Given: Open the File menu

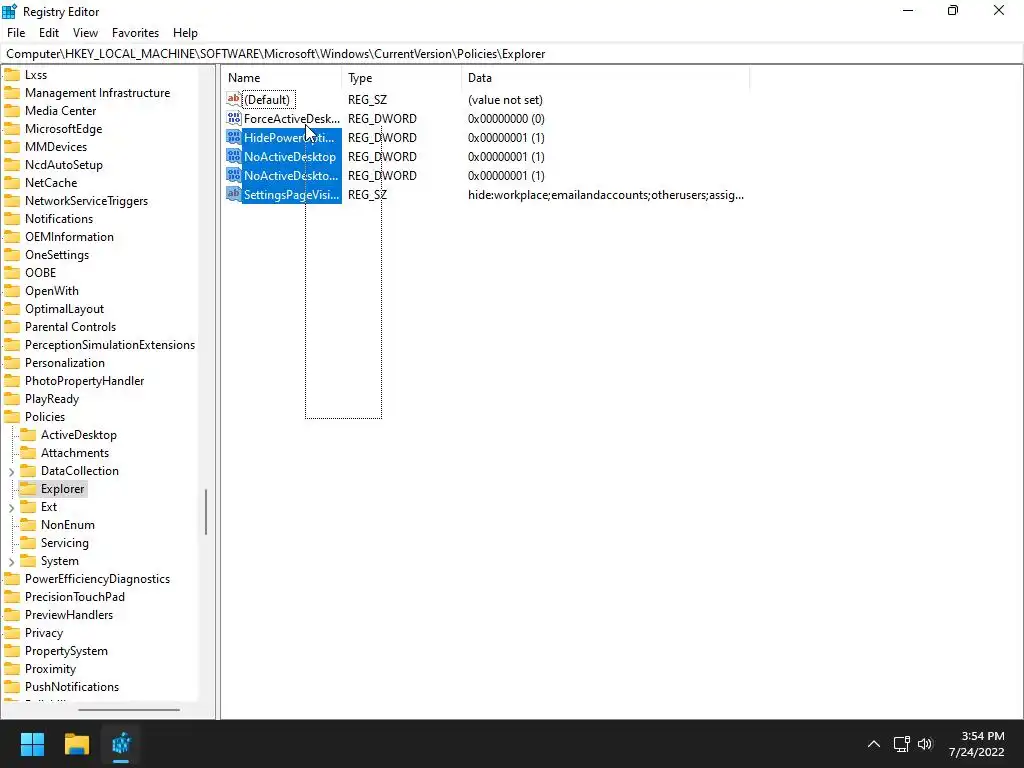Looking at the screenshot, I should click(16, 33).
